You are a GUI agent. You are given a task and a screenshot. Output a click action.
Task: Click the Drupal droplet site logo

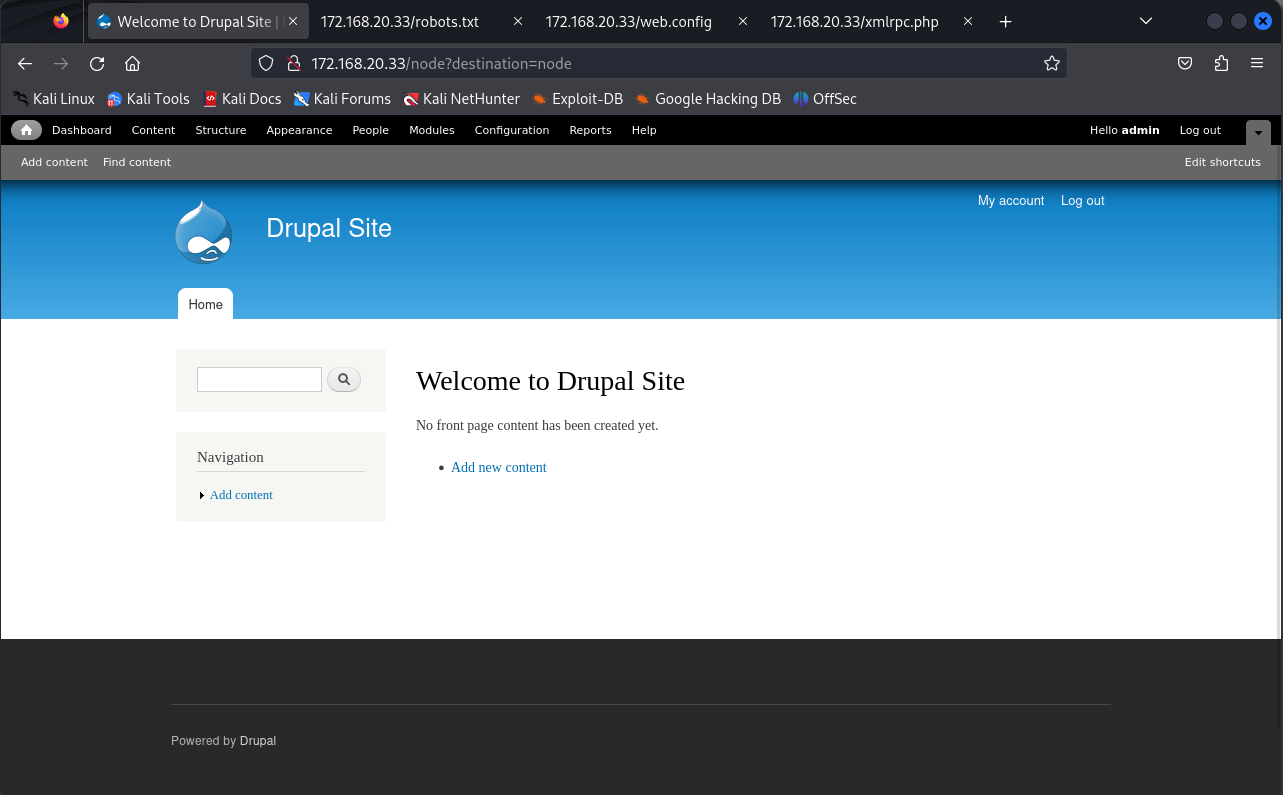pos(204,232)
